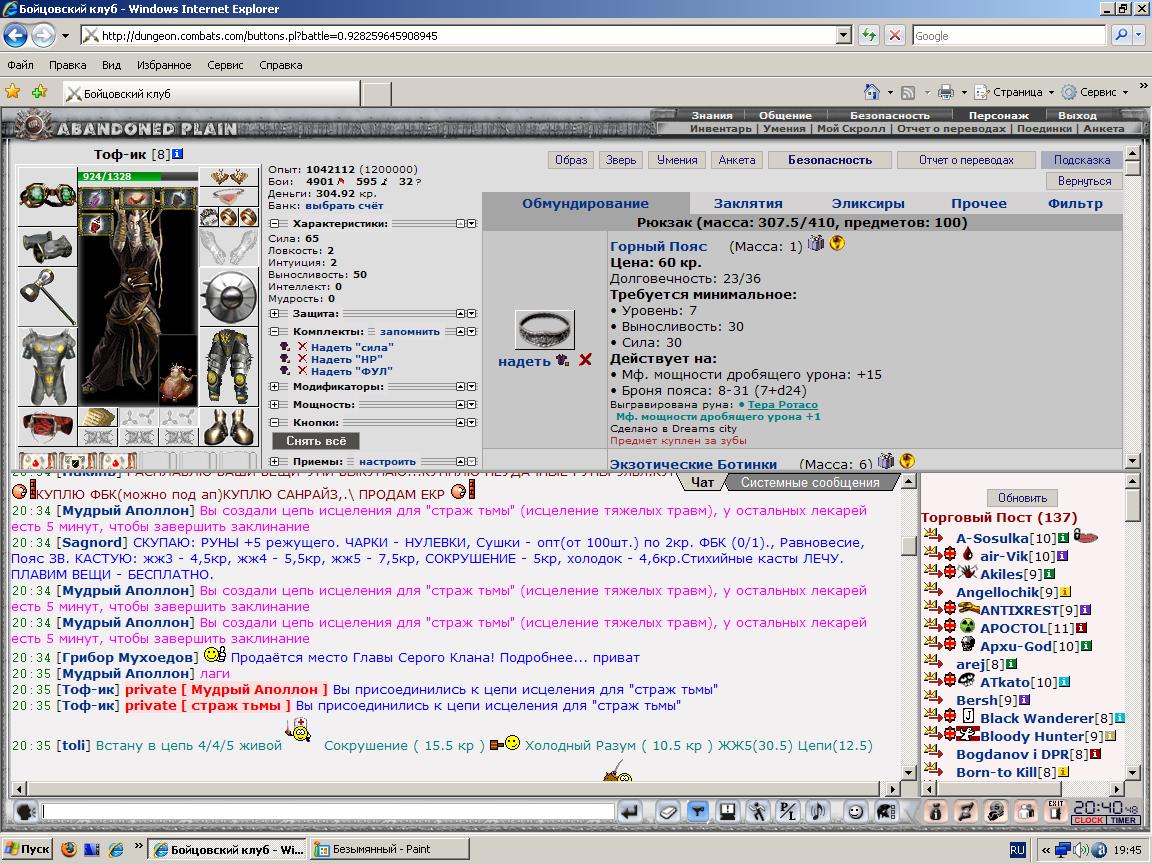This screenshot has width=1152, height=864.
Task: Toggle the chat sound icon
Action: pos(817,811)
